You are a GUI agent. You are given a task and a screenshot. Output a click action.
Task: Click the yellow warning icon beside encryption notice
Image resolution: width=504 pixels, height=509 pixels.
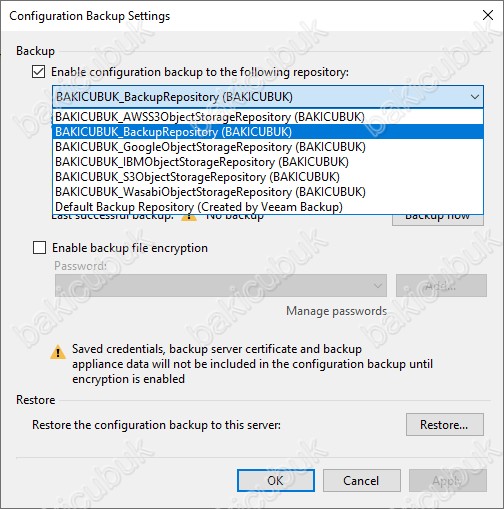pyautogui.click(x=58, y=352)
